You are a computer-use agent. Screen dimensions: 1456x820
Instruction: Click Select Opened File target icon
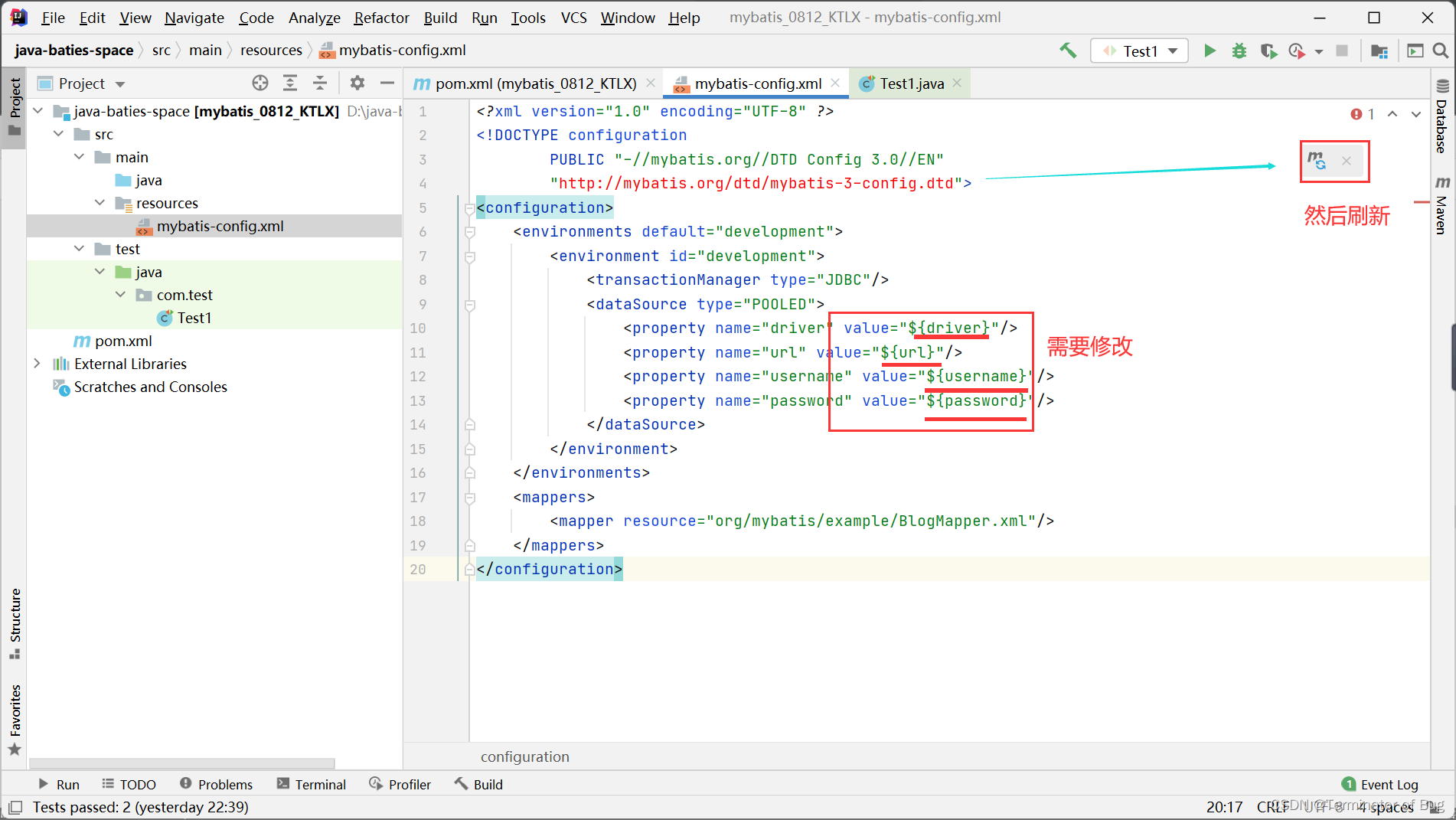[260, 83]
